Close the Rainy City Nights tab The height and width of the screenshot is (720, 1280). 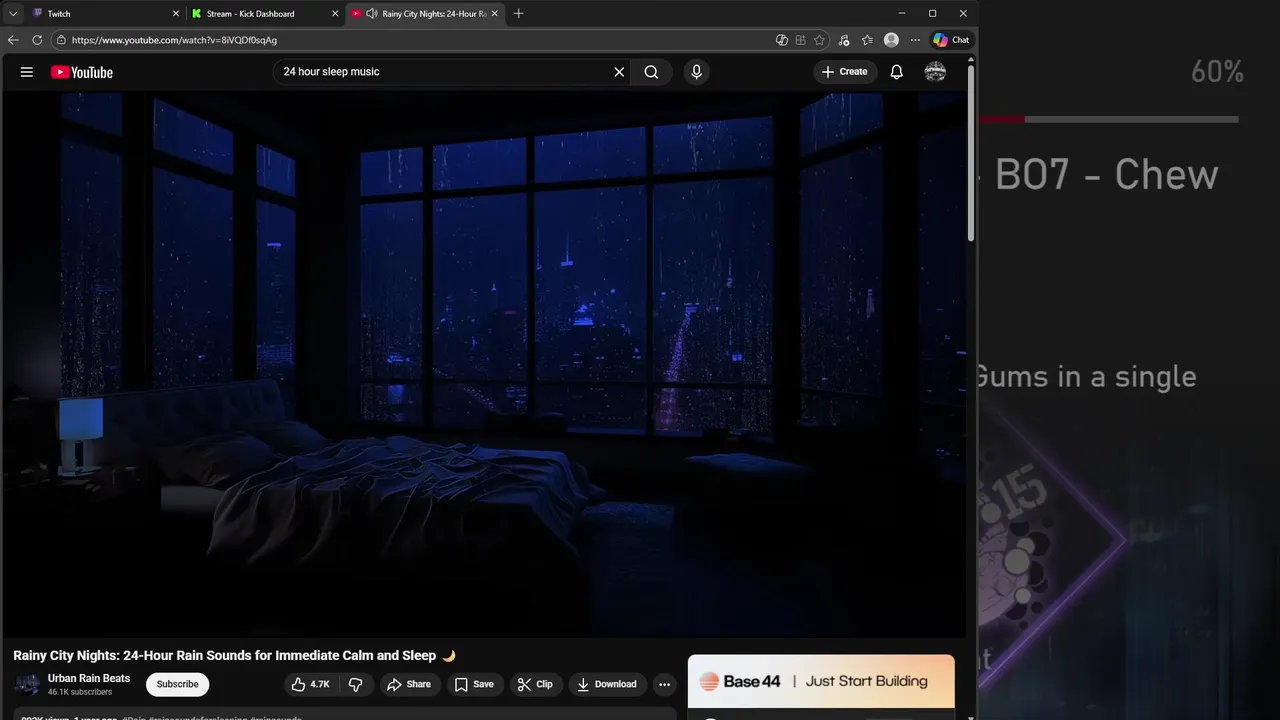494,14
